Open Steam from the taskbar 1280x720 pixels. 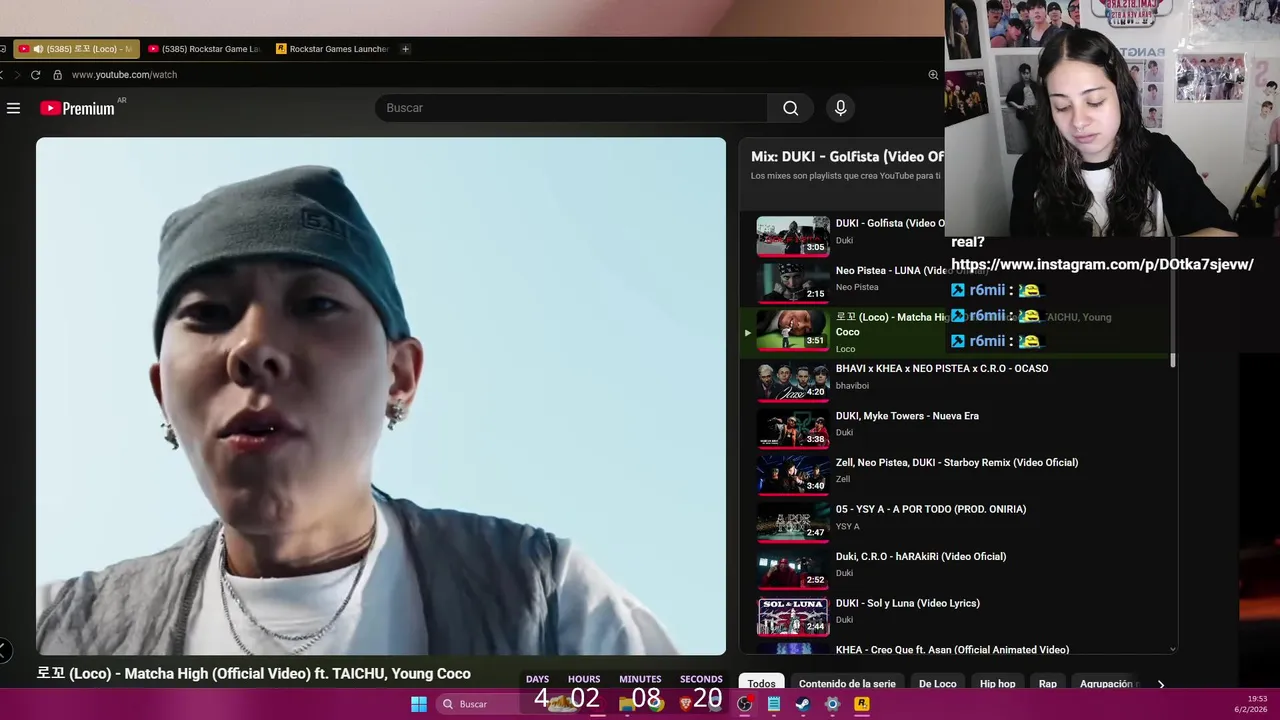tap(803, 704)
